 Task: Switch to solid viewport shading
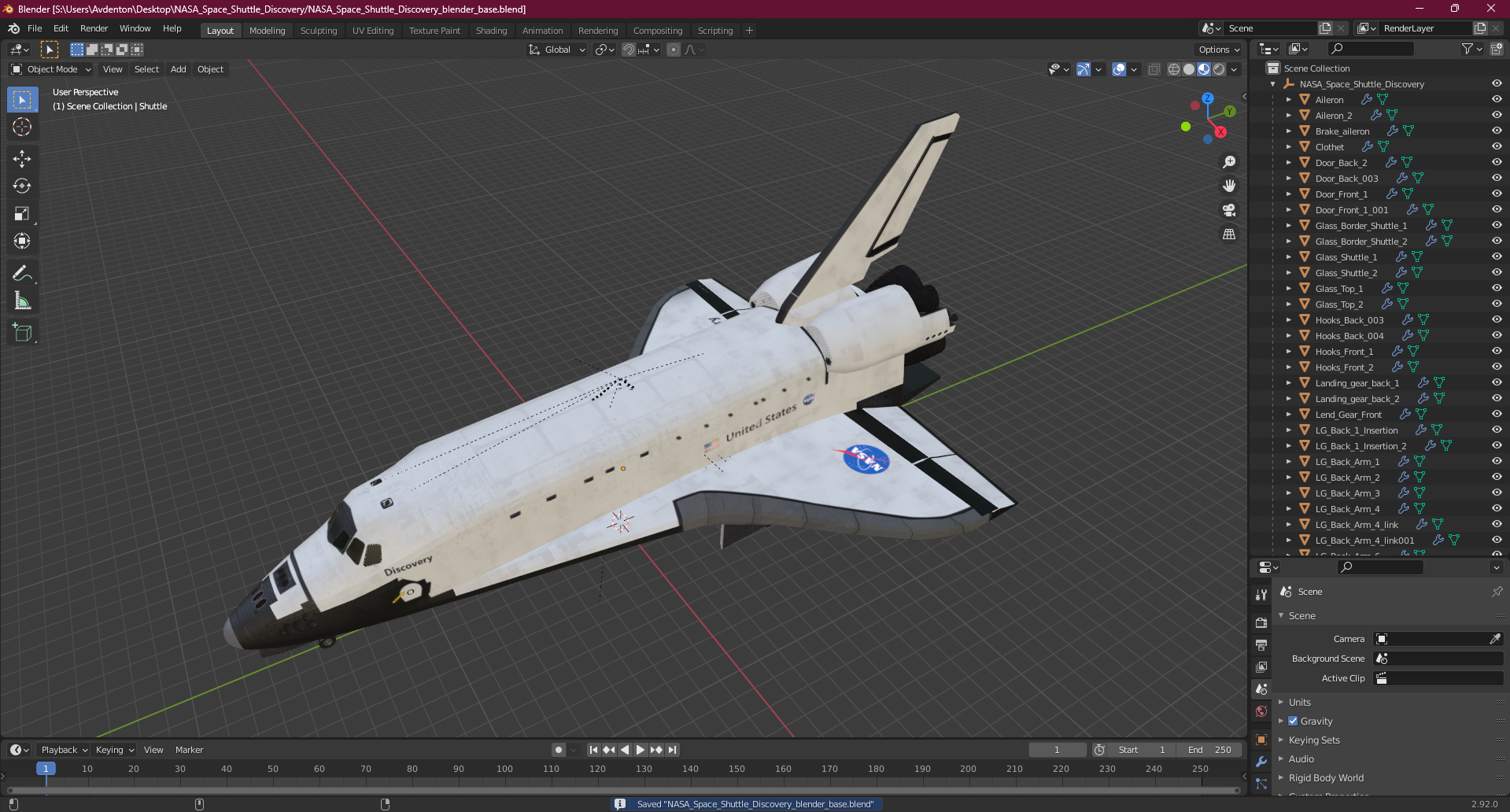click(1189, 69)
